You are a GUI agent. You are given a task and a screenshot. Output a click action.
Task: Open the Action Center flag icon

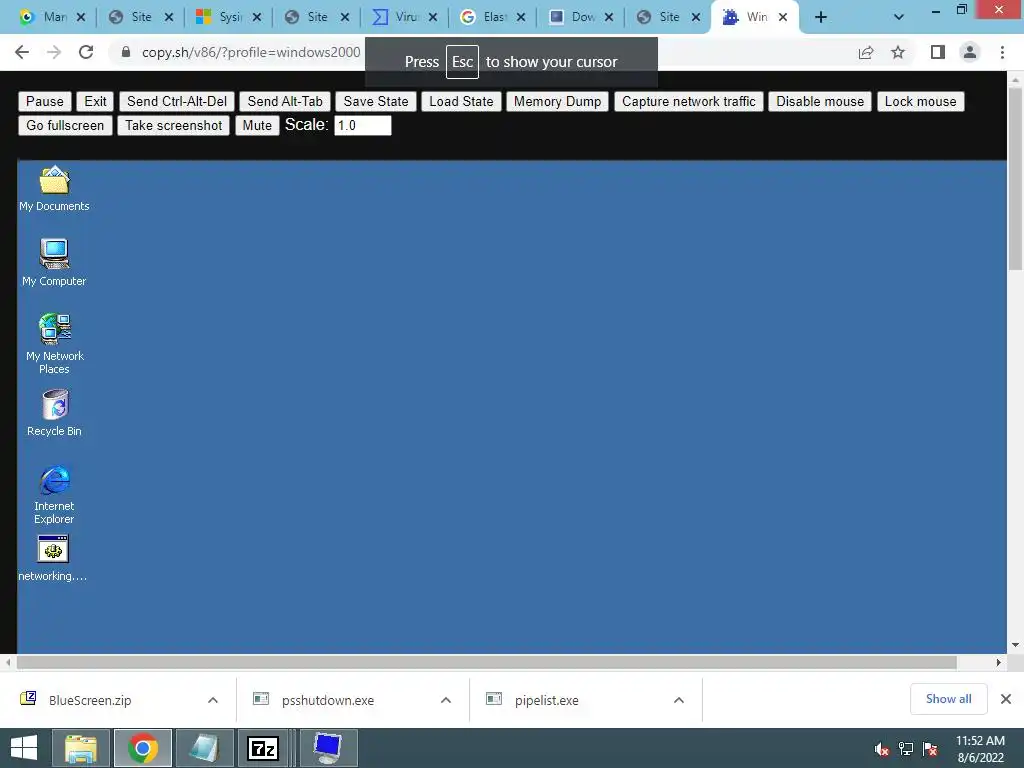click(930, 749)
